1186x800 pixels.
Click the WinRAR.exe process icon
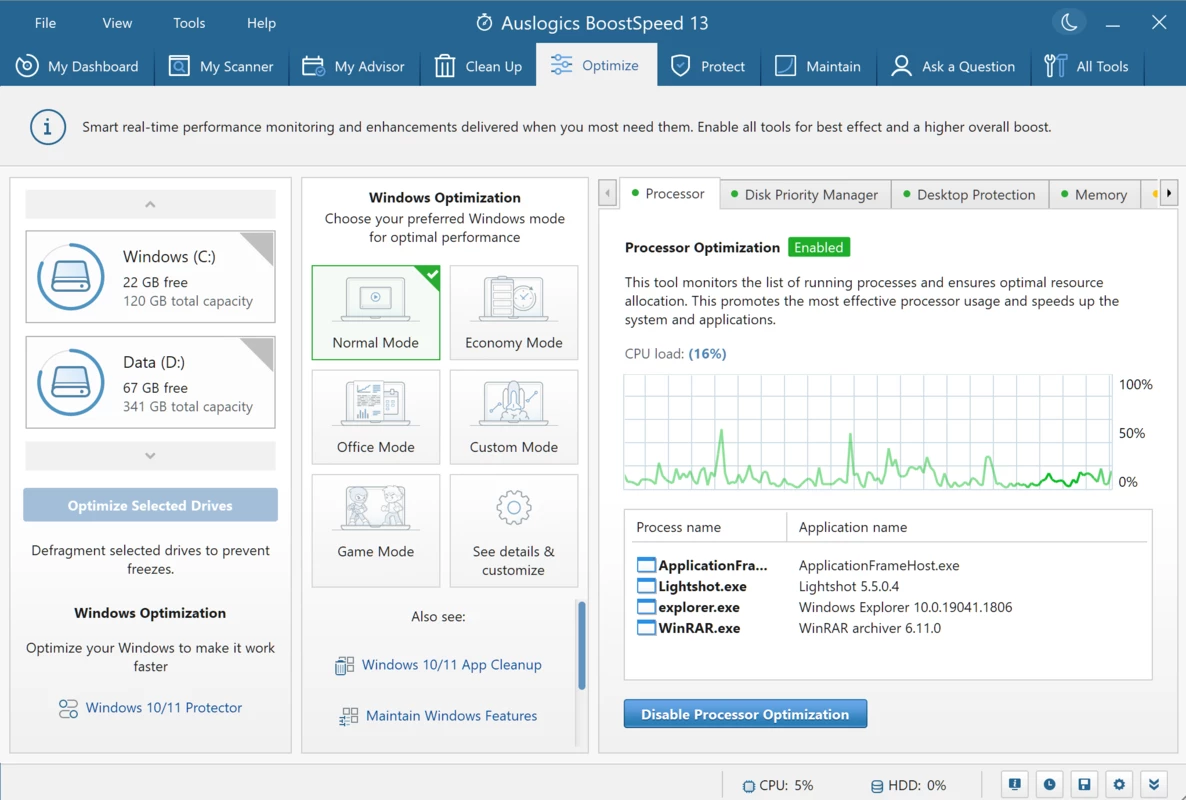646,628
